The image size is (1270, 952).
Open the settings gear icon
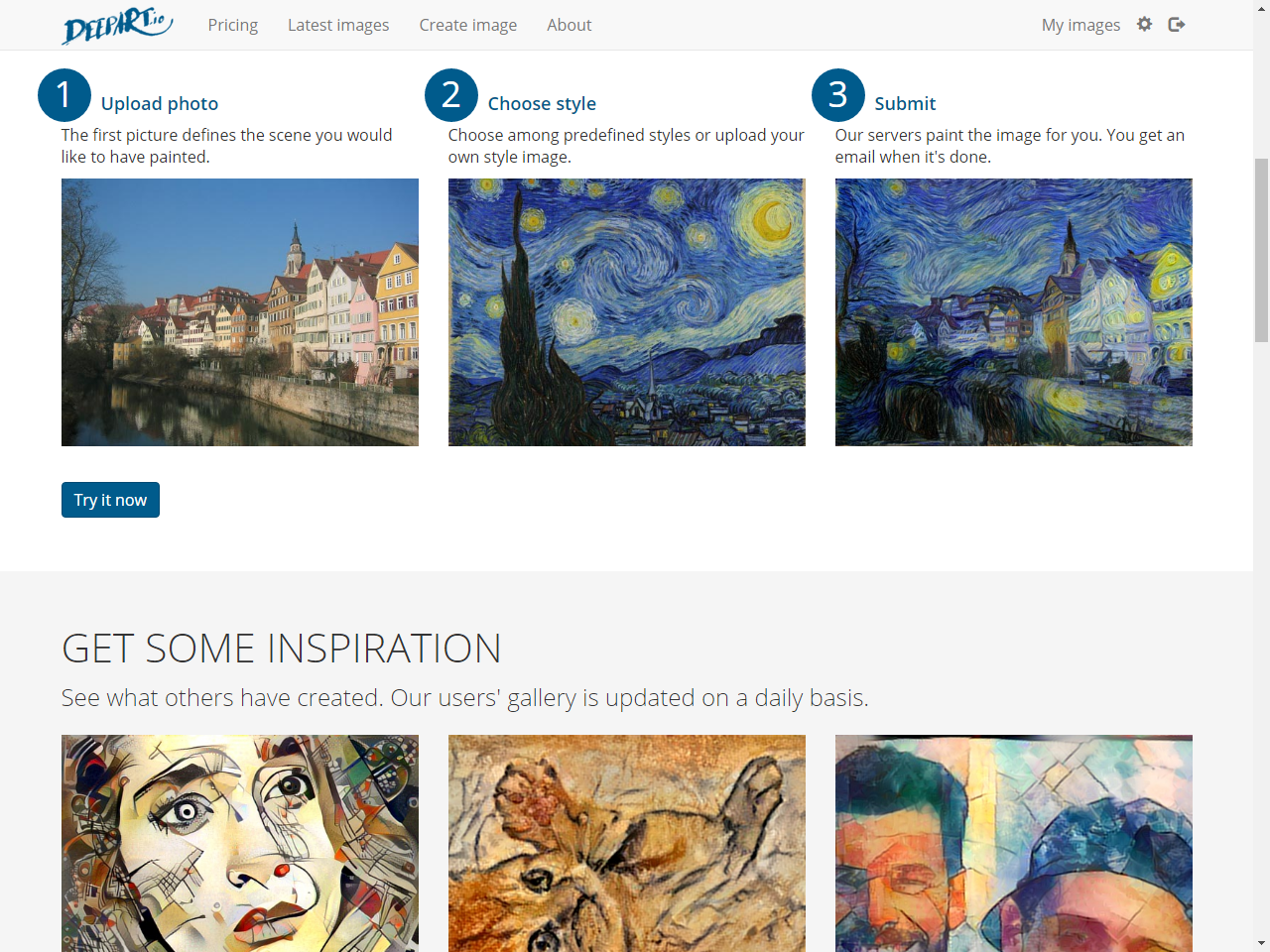tap(1144, 24)
